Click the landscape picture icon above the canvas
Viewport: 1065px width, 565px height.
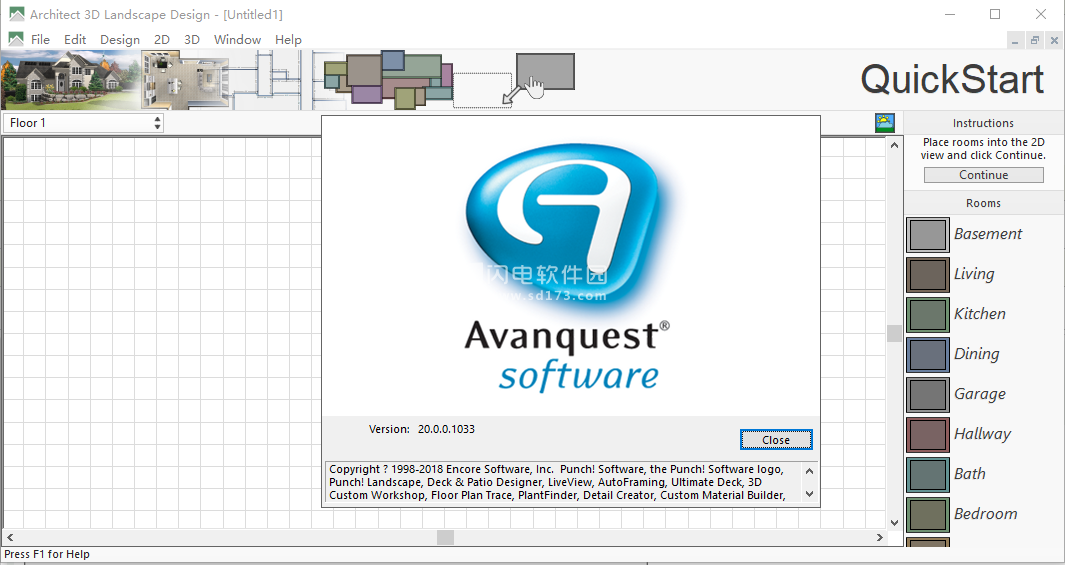pos(884,123)
